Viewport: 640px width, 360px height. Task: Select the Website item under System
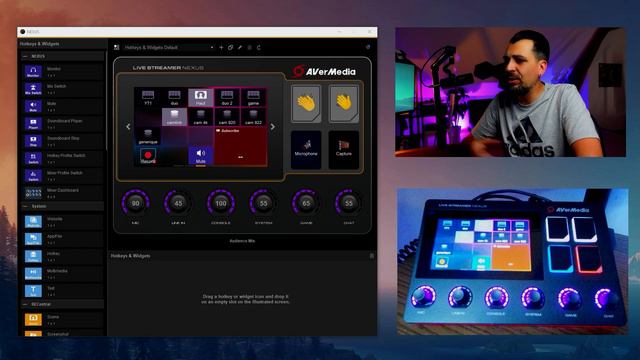tap(63, 222)
